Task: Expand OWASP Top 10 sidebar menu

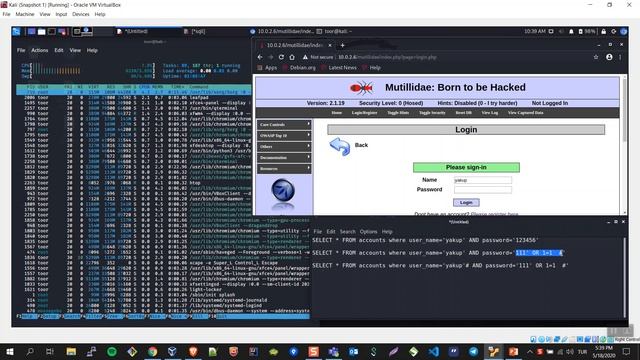Action: click(284, 136)
